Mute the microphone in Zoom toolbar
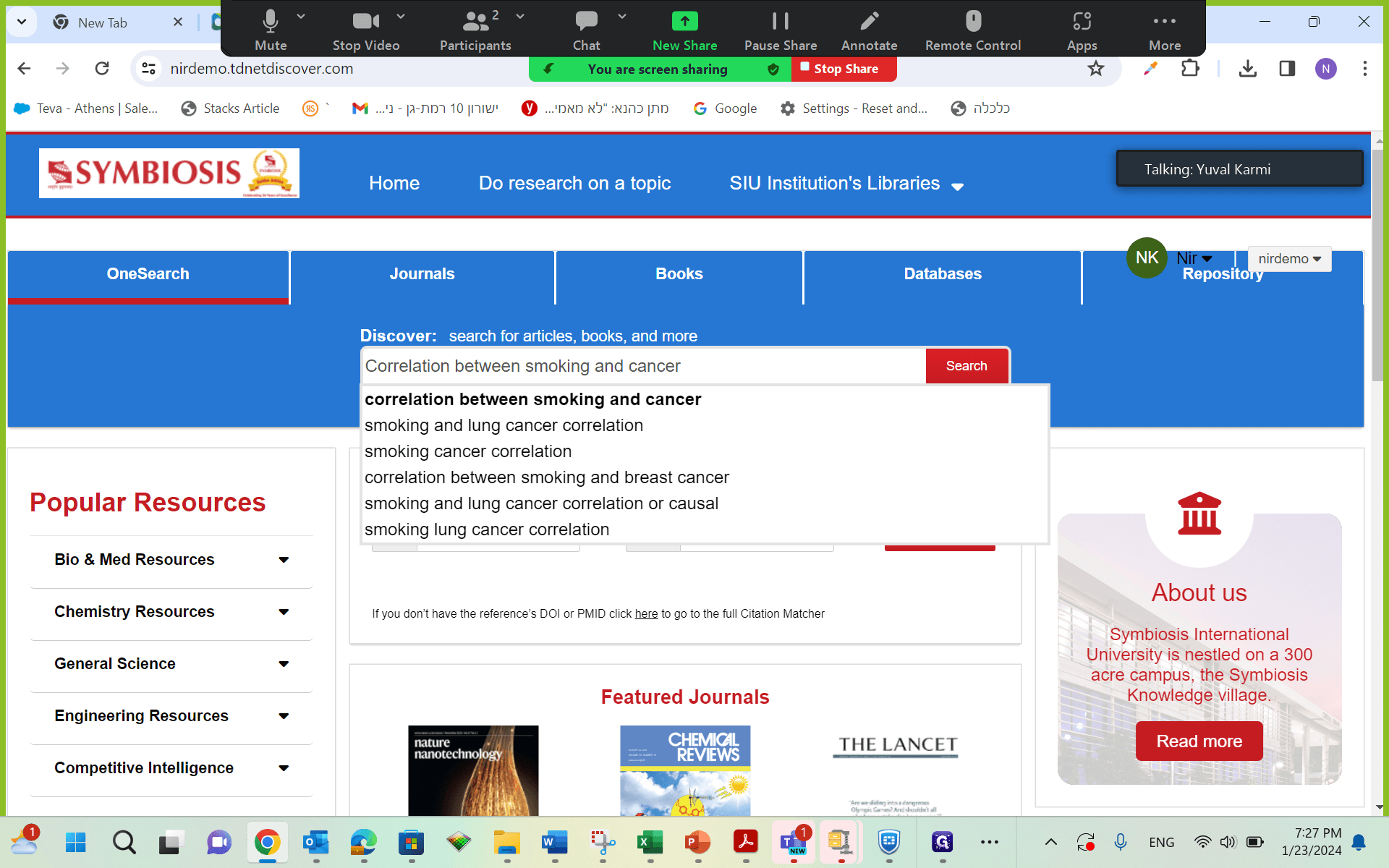This screenshot has width=1389, height=868. 271,29
